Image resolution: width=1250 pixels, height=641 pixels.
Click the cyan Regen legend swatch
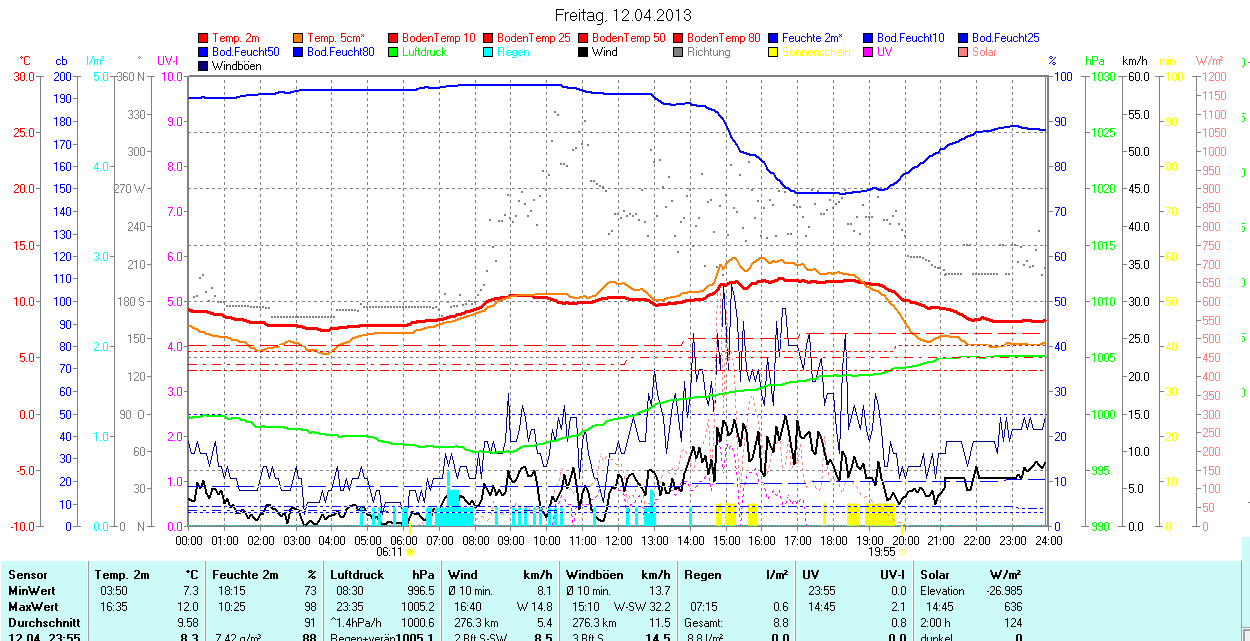pyautogui.click(x=488, y=52)
